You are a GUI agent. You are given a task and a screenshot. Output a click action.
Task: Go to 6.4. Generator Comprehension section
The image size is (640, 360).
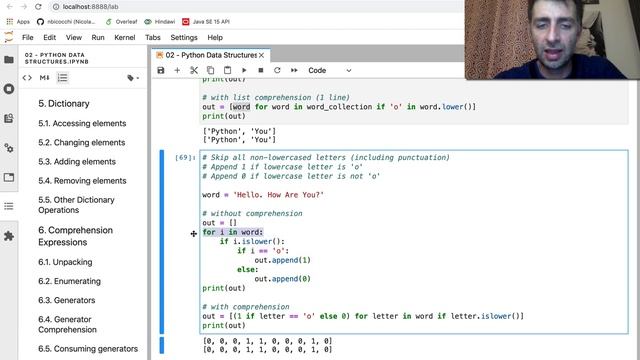click(x=67, y=324)
